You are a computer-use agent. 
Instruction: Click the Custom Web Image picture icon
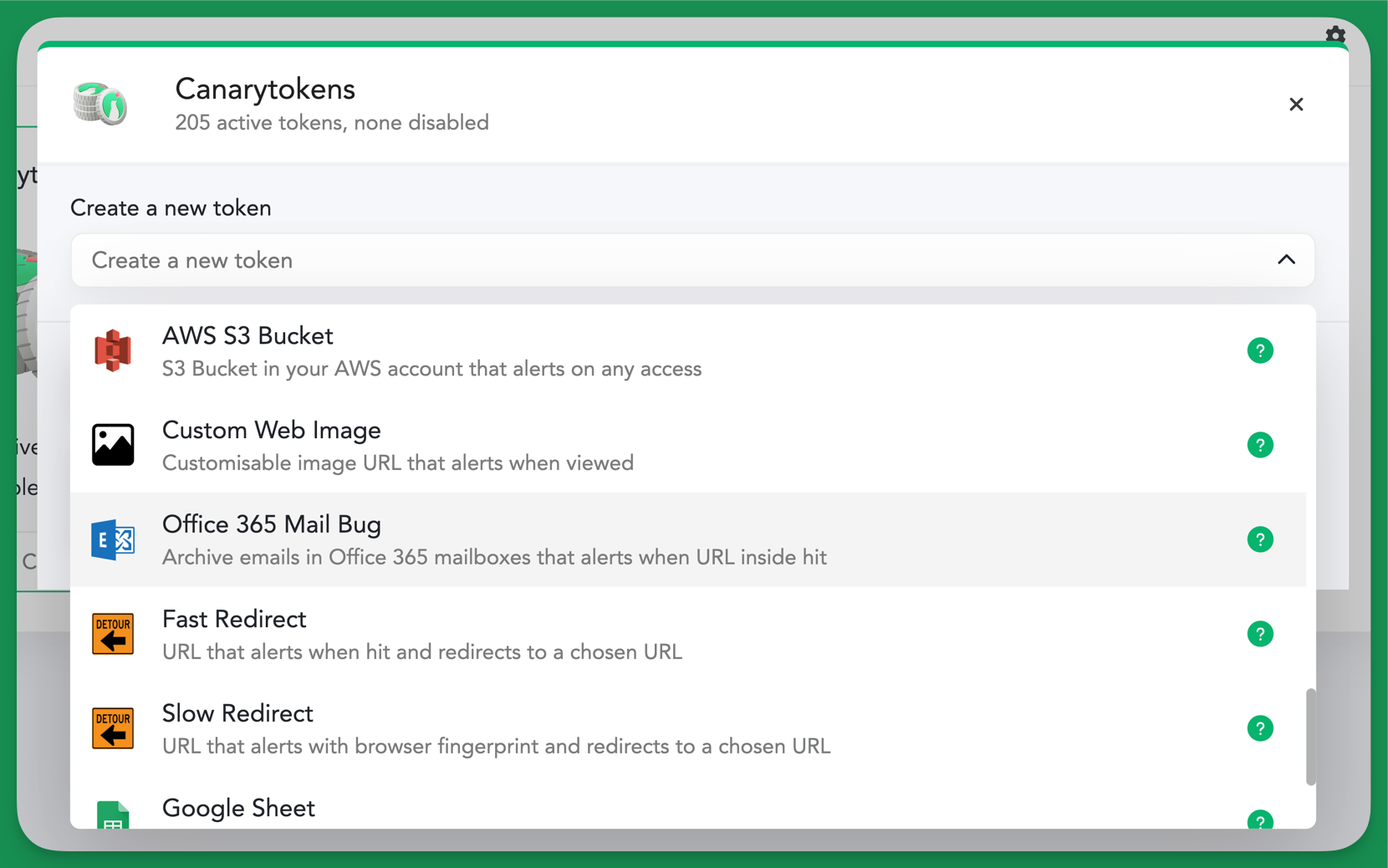[113, 444]
